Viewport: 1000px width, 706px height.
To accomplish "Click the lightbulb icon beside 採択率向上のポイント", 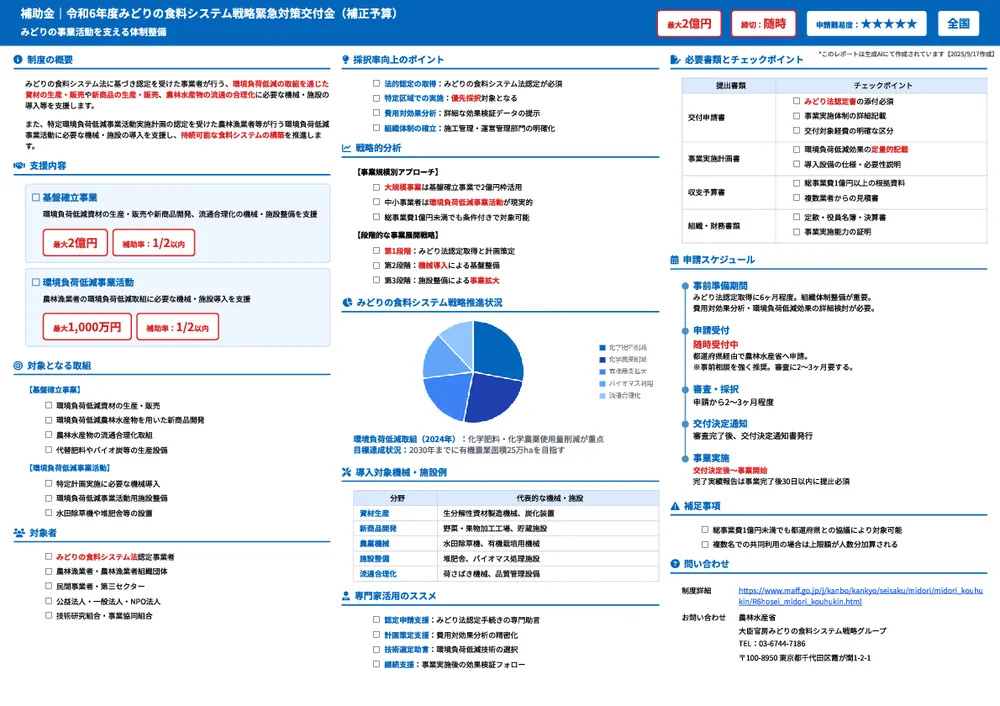I will (x=346, y=60).
